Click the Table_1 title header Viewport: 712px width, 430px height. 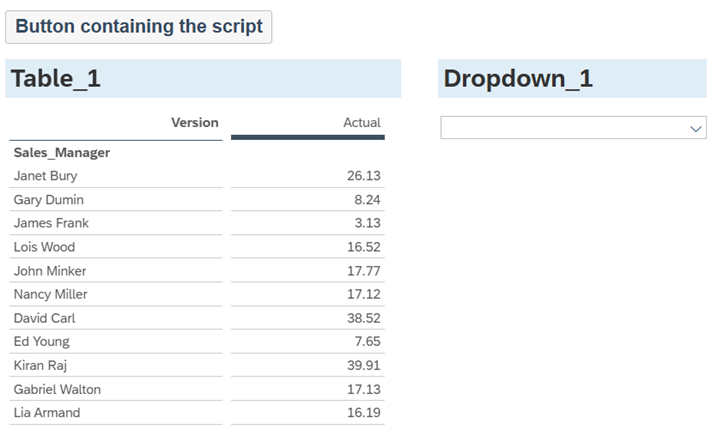click(x=56, y=79)
